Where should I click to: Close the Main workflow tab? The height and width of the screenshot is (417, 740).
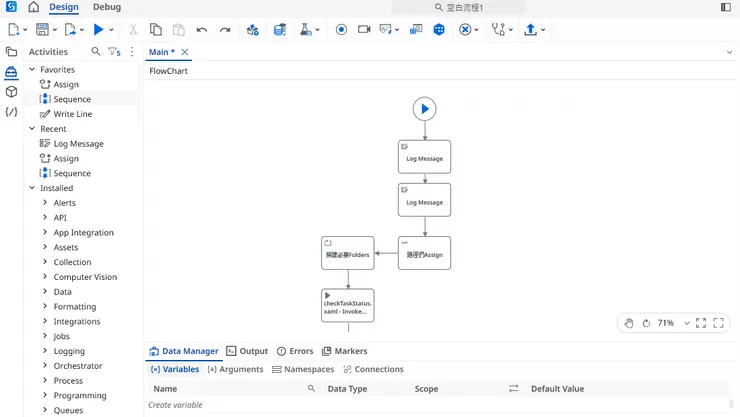click(x=185, y=52)
